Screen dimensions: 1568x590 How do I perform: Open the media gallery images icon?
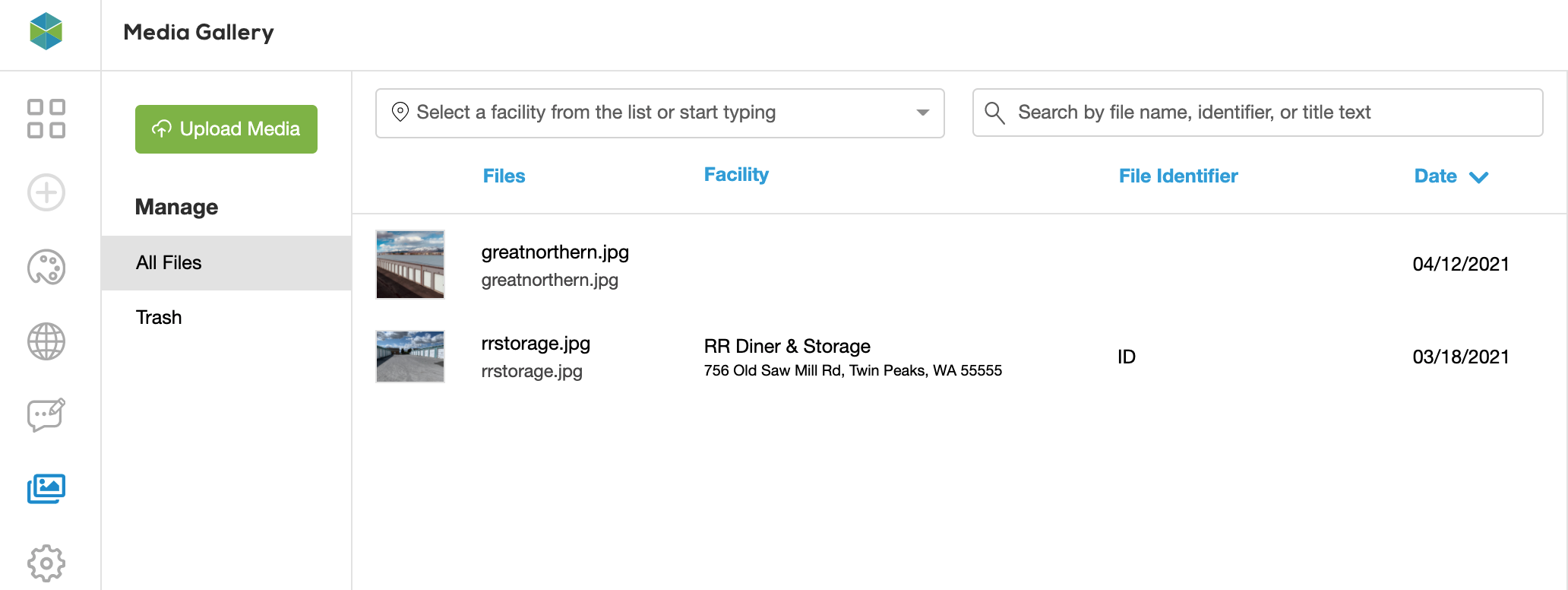46,488
